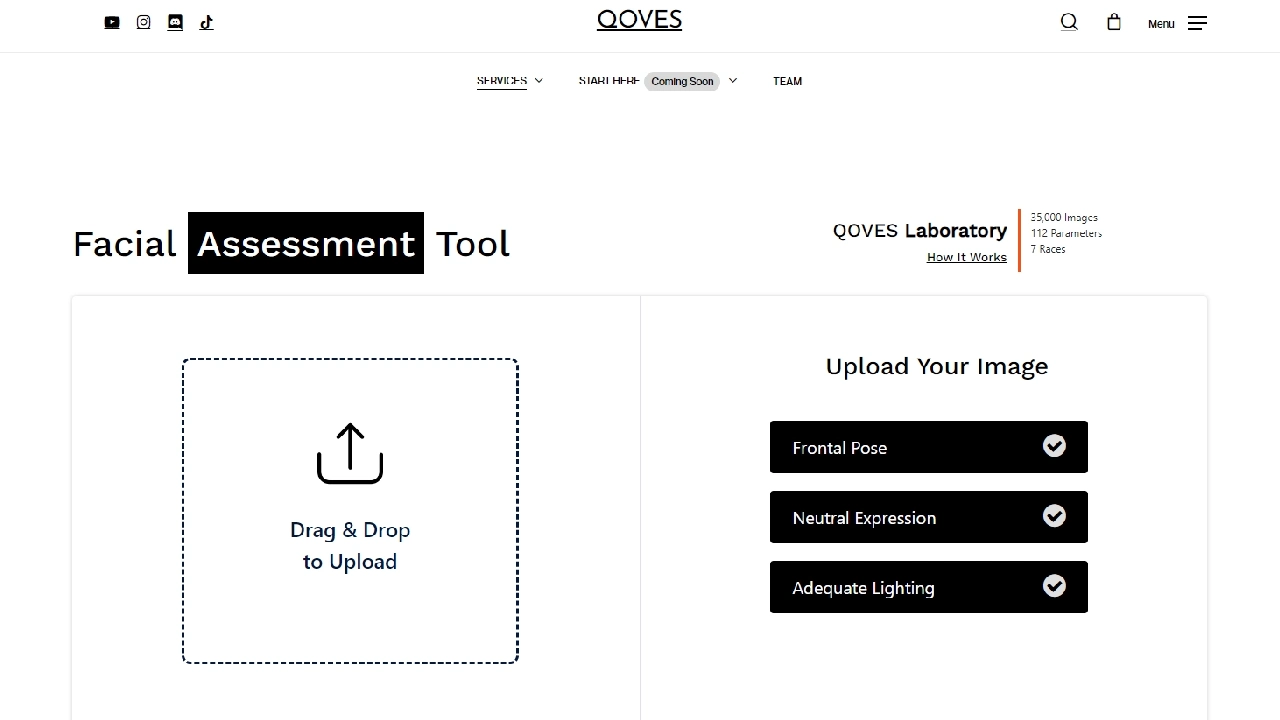
Task: Open the Discord server icon
Action: (x=175, y=22)
